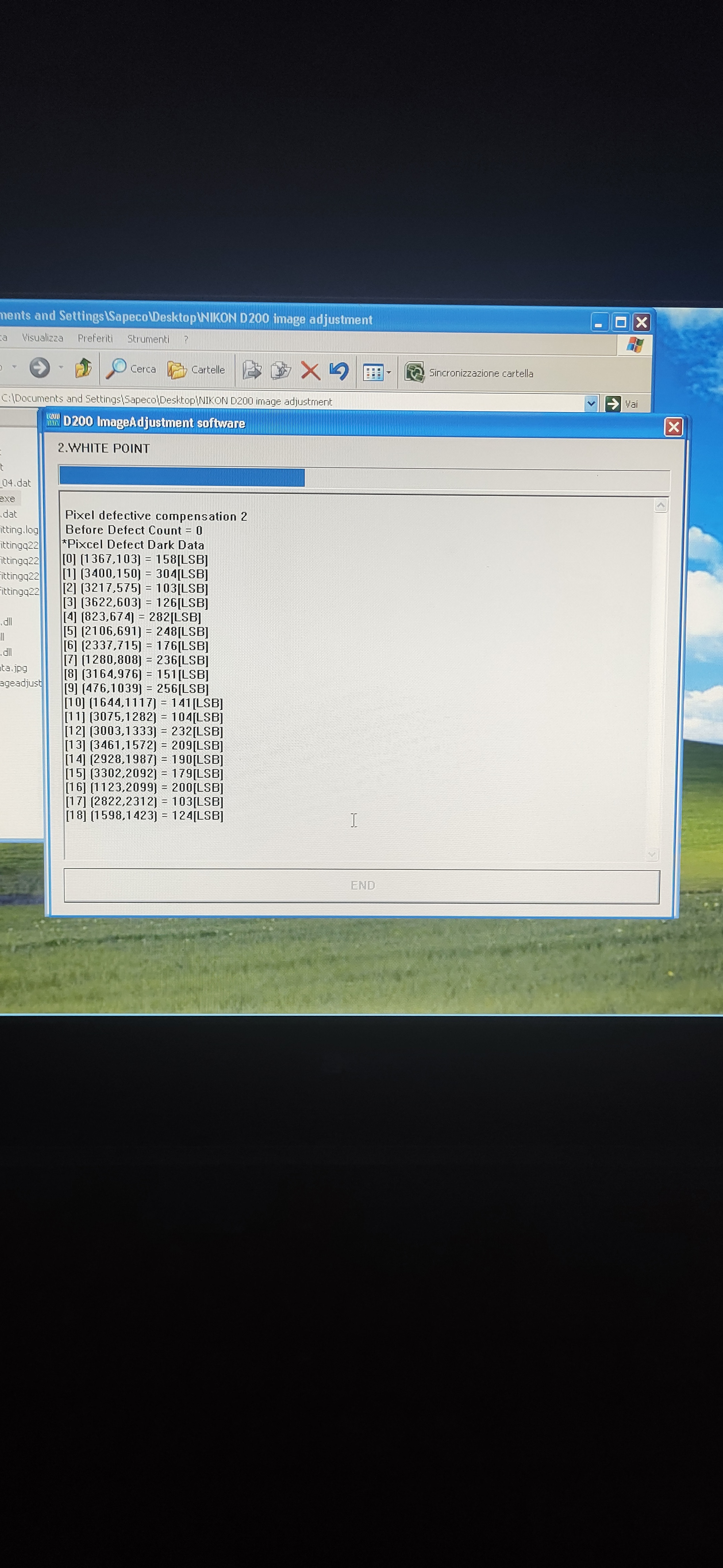Click 'Pixel defective compensation 2' line
The image size is (723, 1568).
156,516
